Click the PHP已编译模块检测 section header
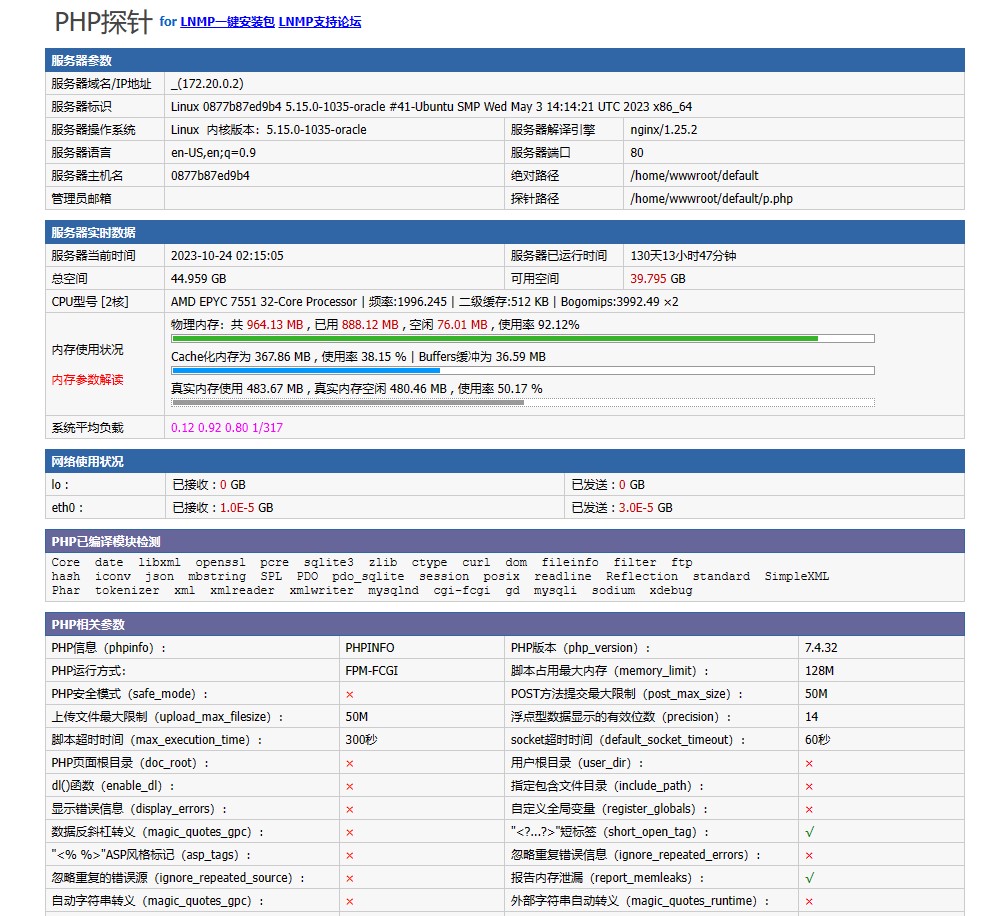Screen dimensions: 985x916 pos(105,542)
